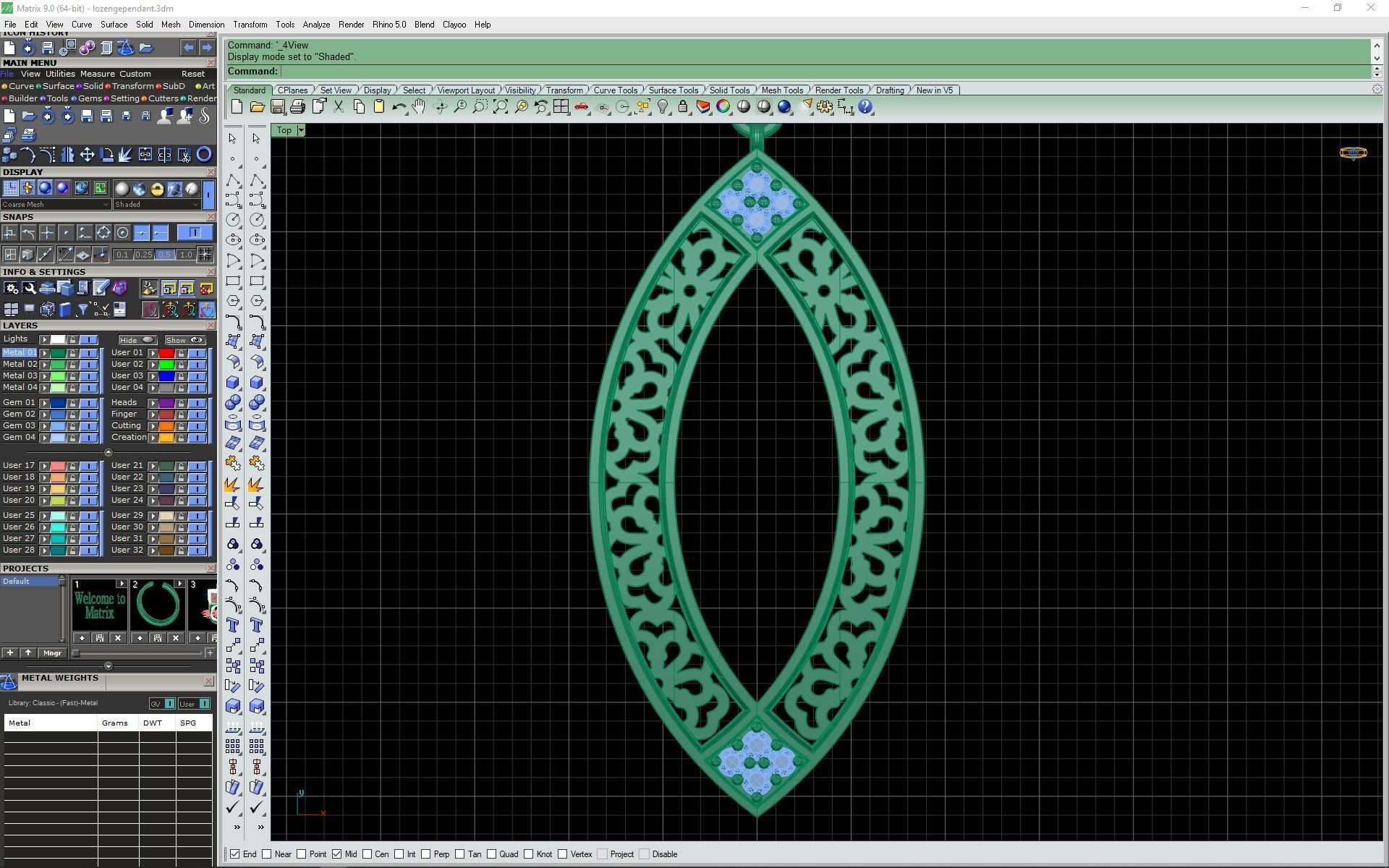The image size is (1389, 868).
Task: Click the padlock Lock objects icon
Action: point(682,107)
